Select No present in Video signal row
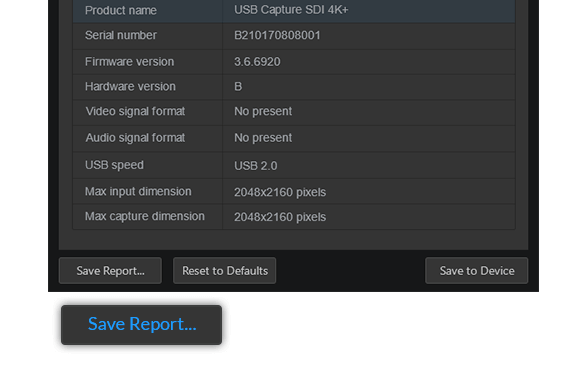This screenshot has width=585, height=389. 263,111
